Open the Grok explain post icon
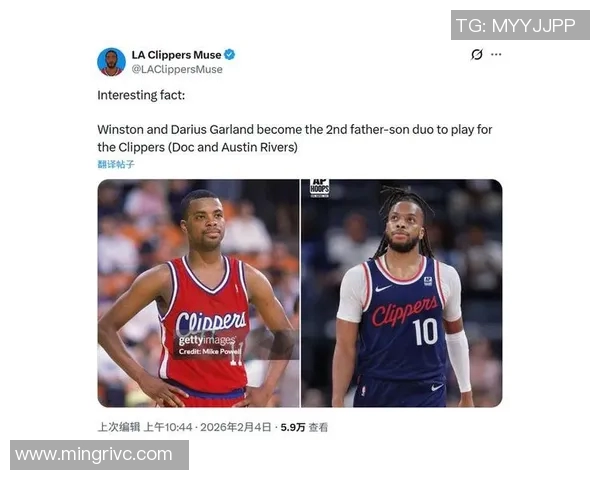 tap(477, 54)
